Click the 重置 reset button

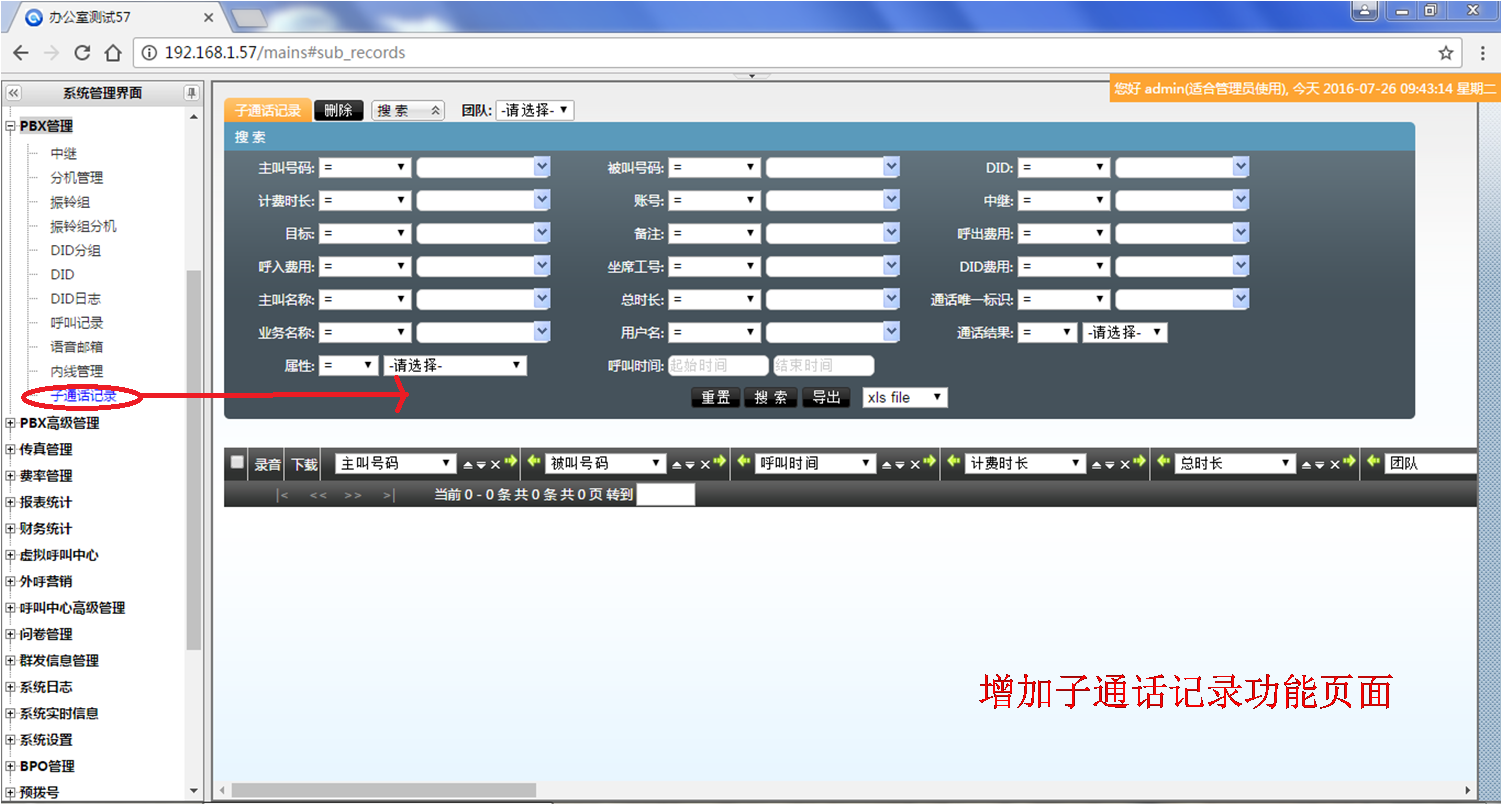click(715, 397)
